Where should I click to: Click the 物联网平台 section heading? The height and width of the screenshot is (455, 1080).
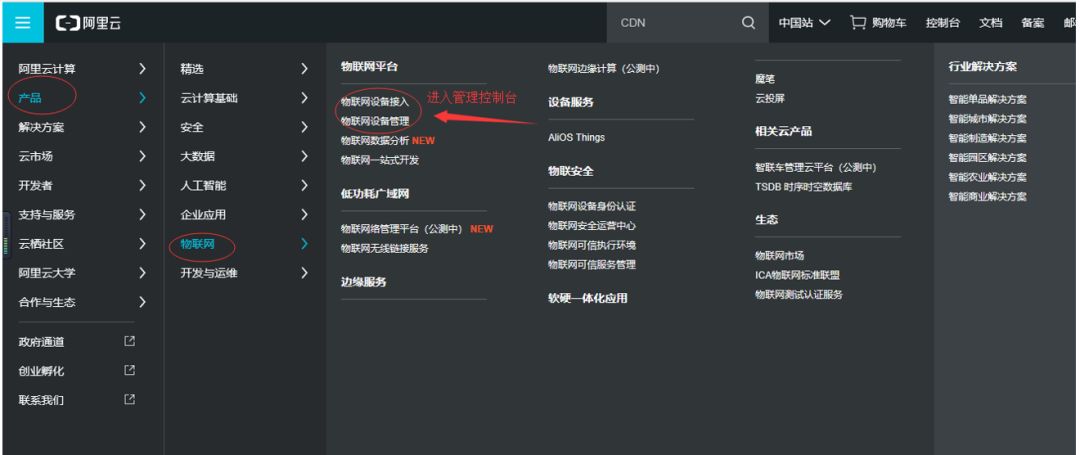point(369,67)
